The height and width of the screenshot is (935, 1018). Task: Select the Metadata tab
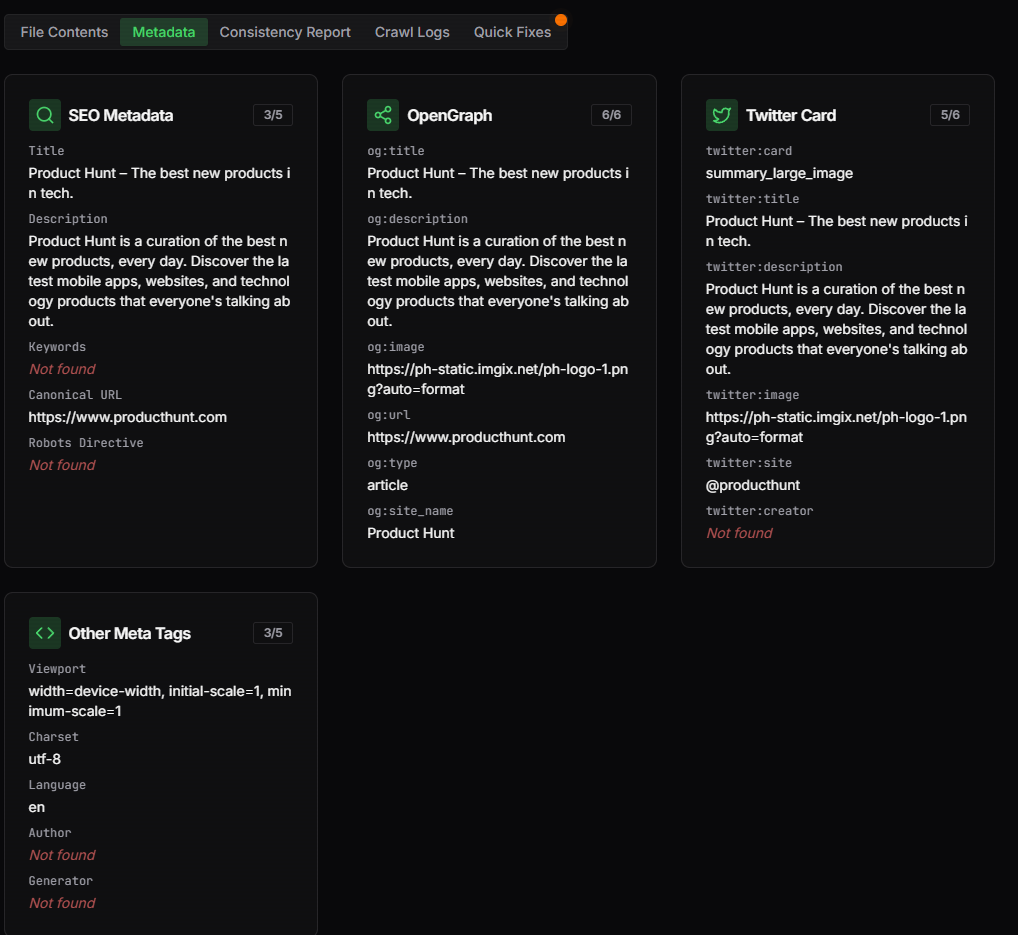[x=164, y=32]
